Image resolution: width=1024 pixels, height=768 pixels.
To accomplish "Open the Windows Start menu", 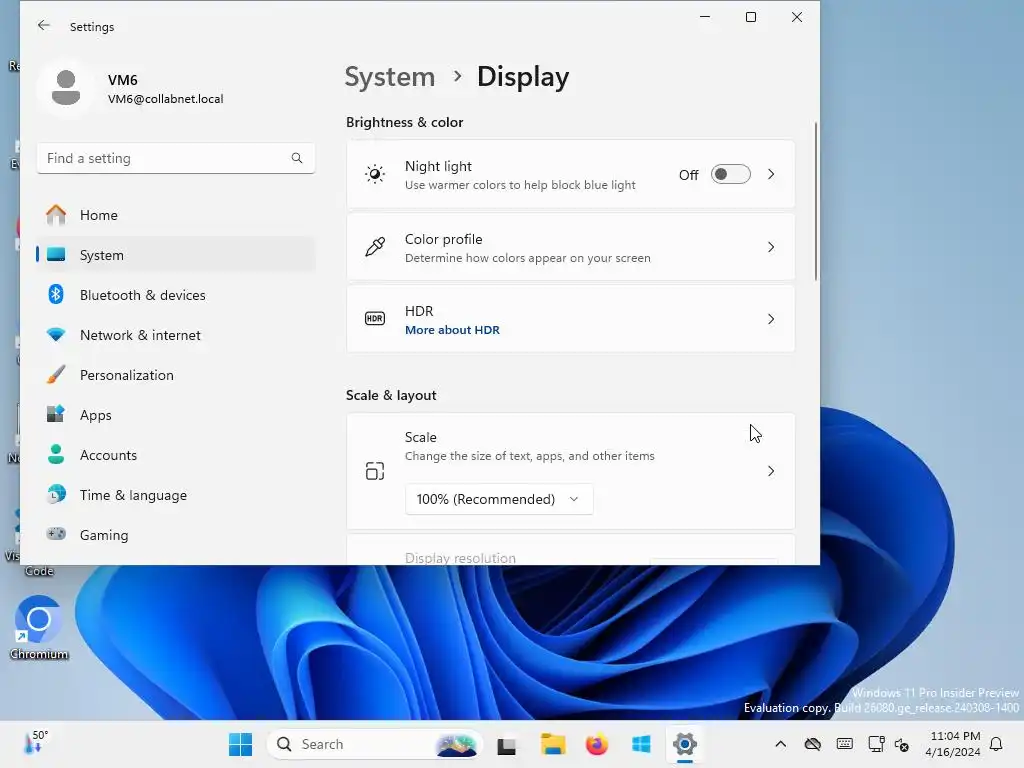I will [240, 744].
